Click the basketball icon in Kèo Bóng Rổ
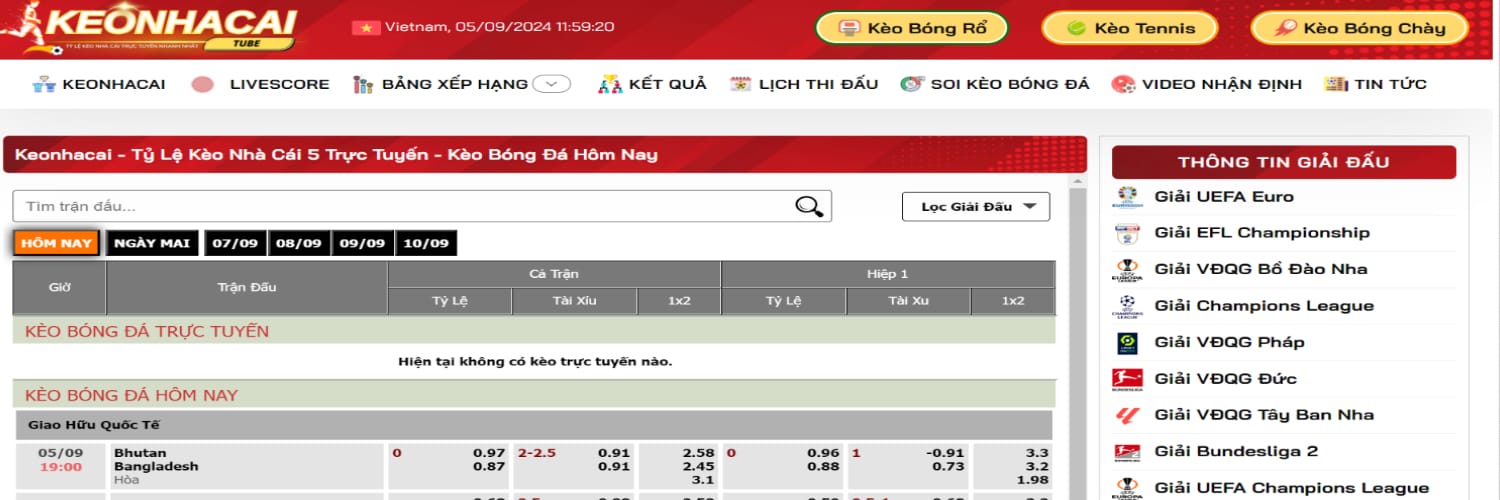This screenshot has height=500, width=1500. click(850, 28)
